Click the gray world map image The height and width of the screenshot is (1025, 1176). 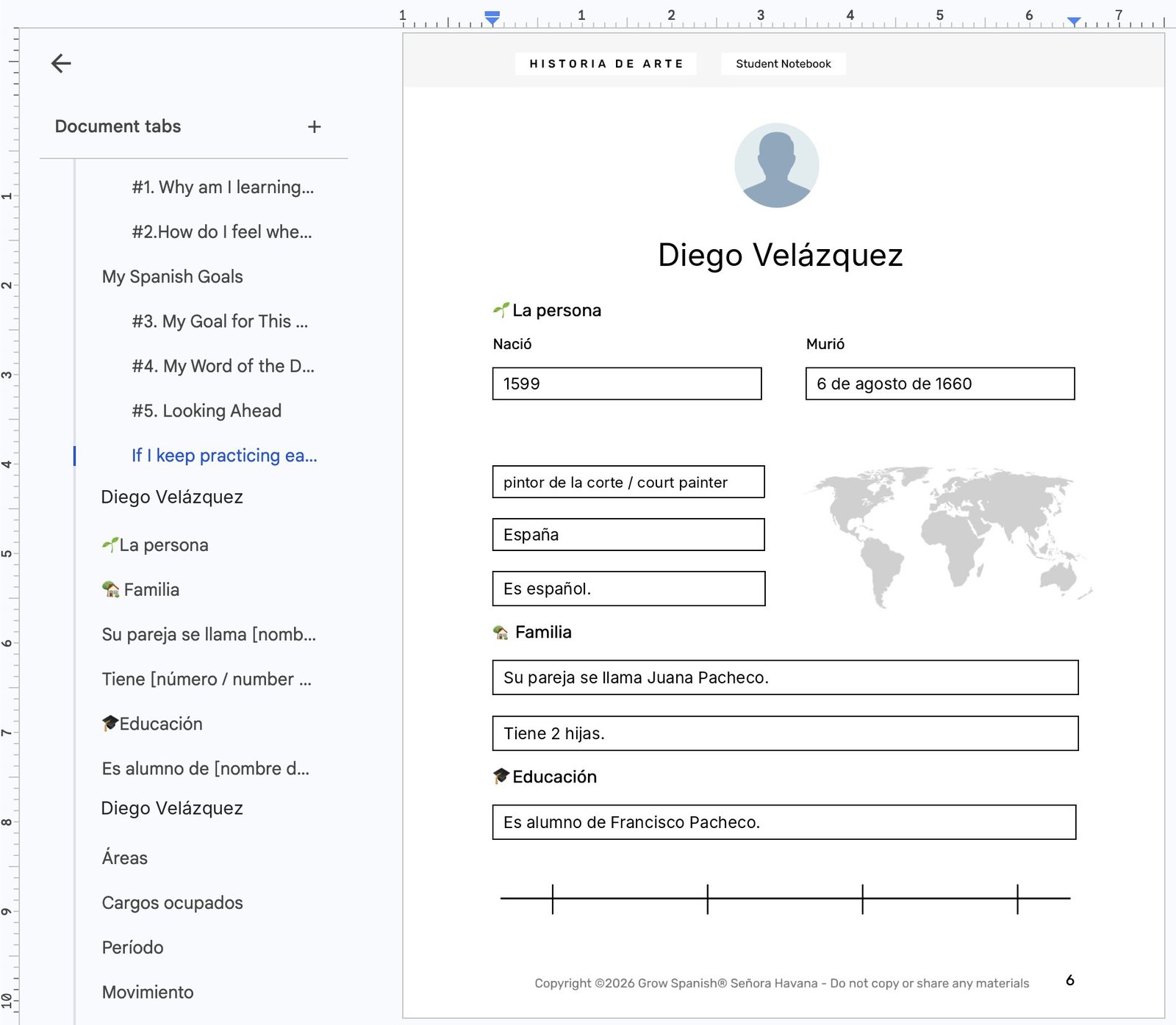tap(949, 536)
